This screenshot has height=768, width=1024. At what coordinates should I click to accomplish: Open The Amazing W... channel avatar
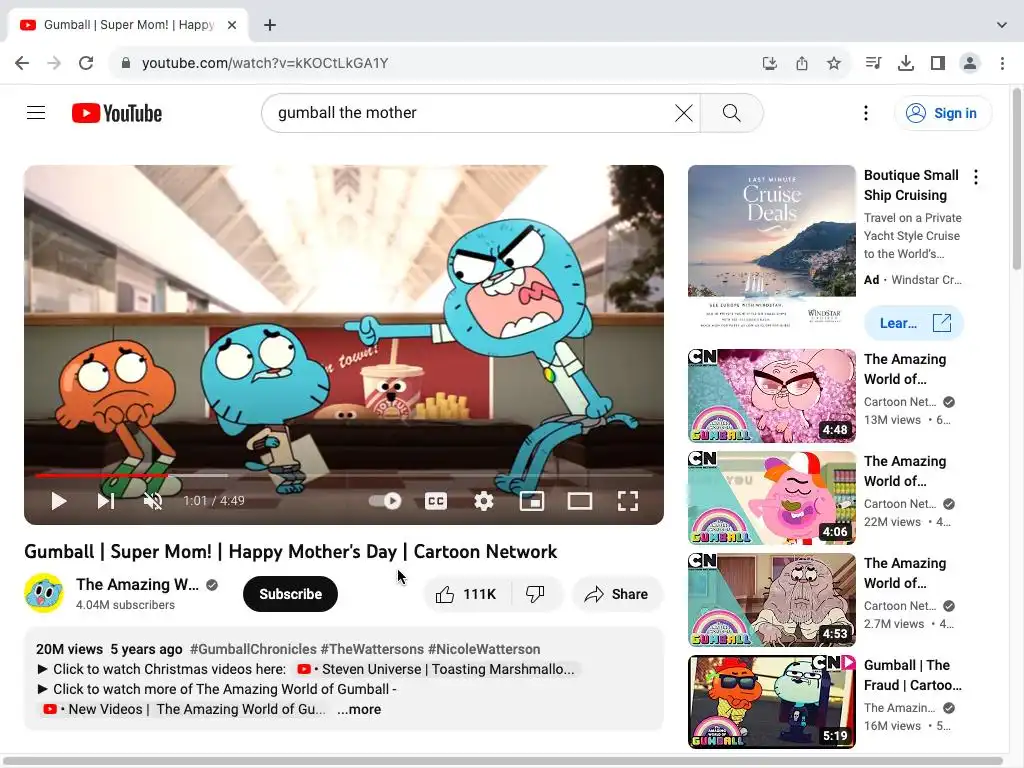tap(44, 593)
